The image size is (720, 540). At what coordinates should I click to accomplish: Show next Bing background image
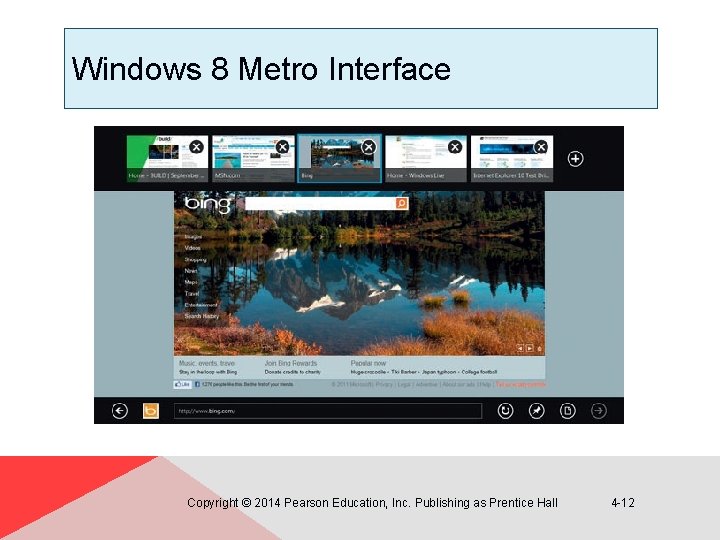click(x=529, y=349)
